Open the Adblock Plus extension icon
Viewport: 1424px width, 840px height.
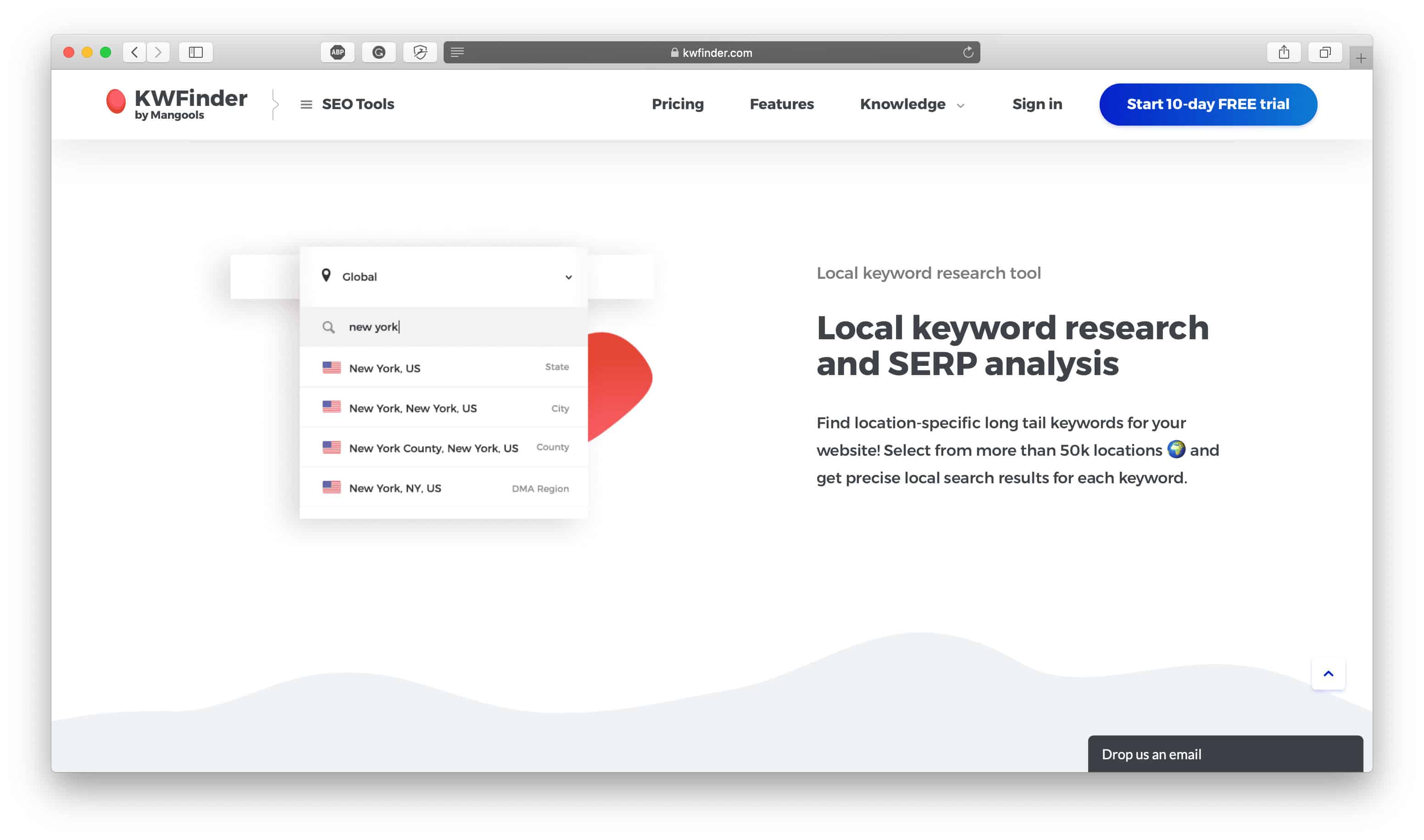pos(338,52)
